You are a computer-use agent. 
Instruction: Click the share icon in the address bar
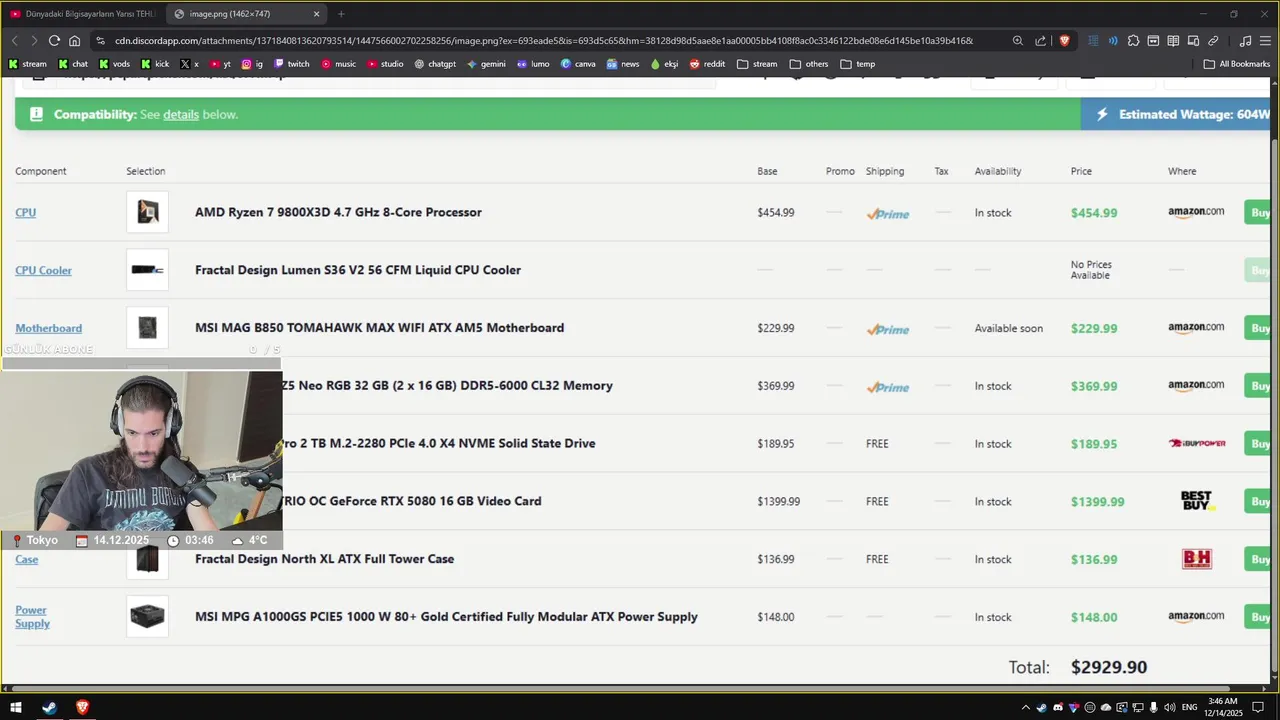pos(1041,41)
